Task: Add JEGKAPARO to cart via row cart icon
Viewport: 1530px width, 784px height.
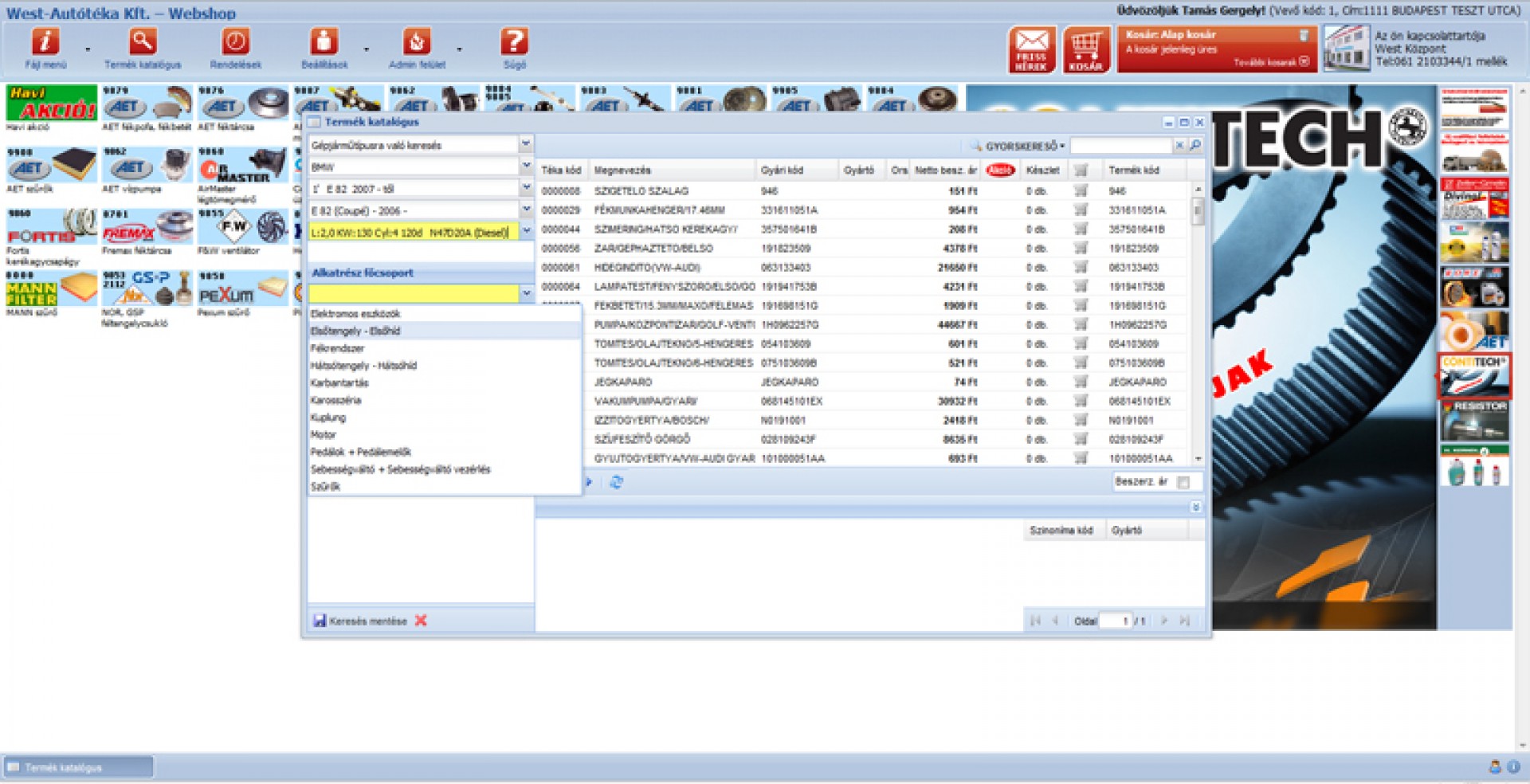Action: [1081, 382]
